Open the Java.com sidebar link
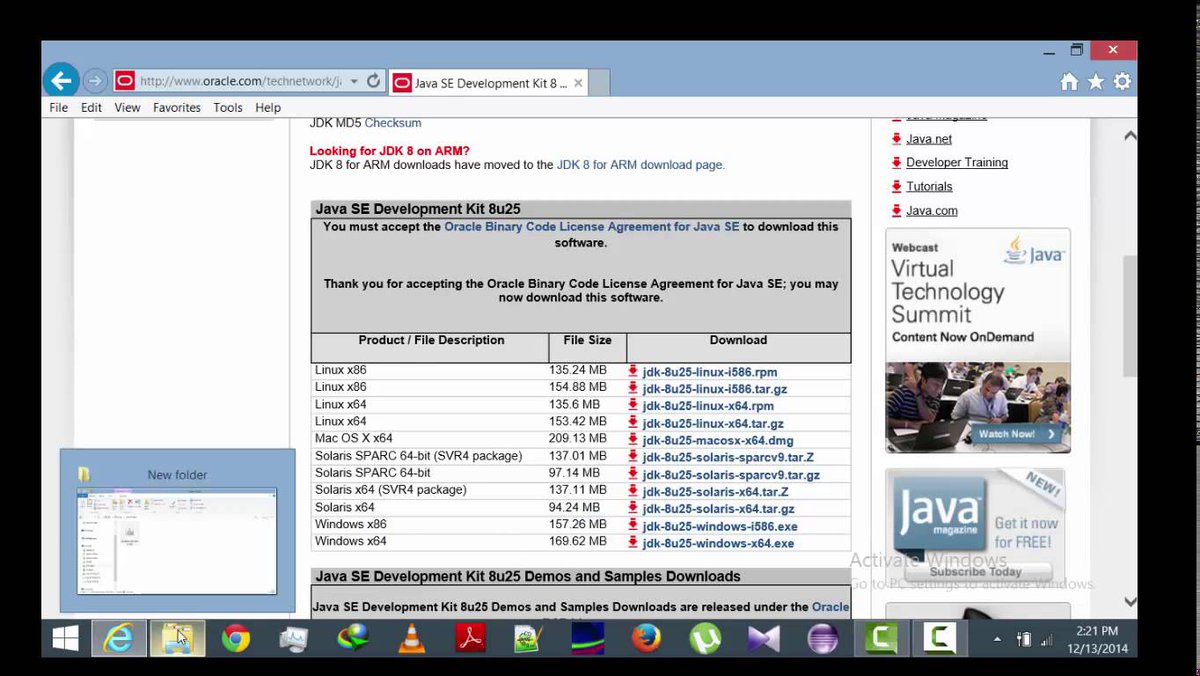 [932, 211]
